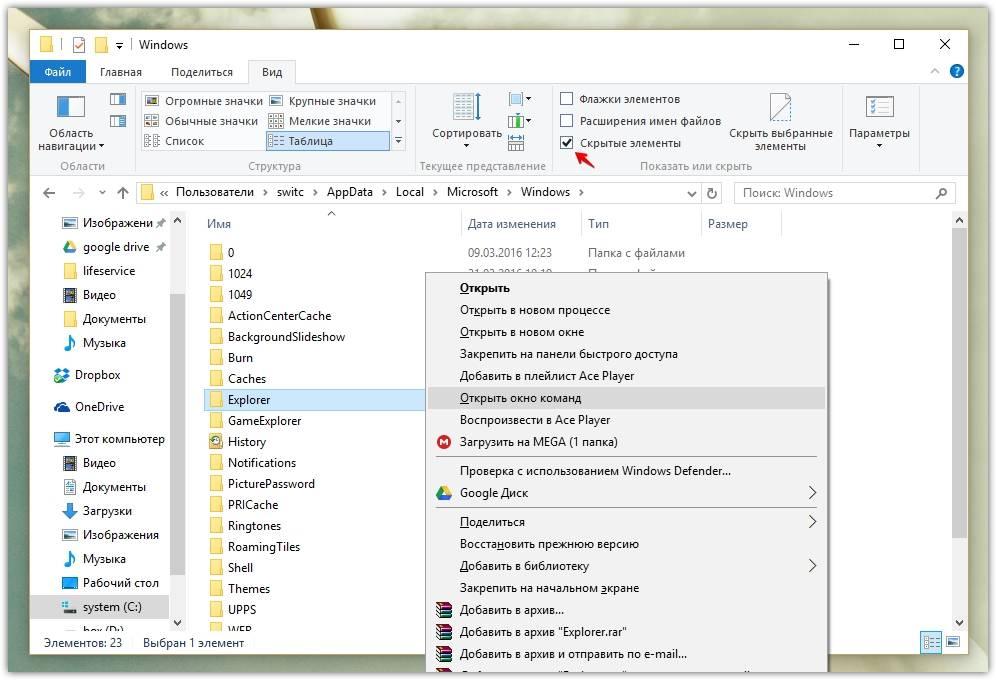This screenshot has height=680, width=996.
Task: Select Крупные значки layout
Action: pyautogui.click(x=323, y=101)
